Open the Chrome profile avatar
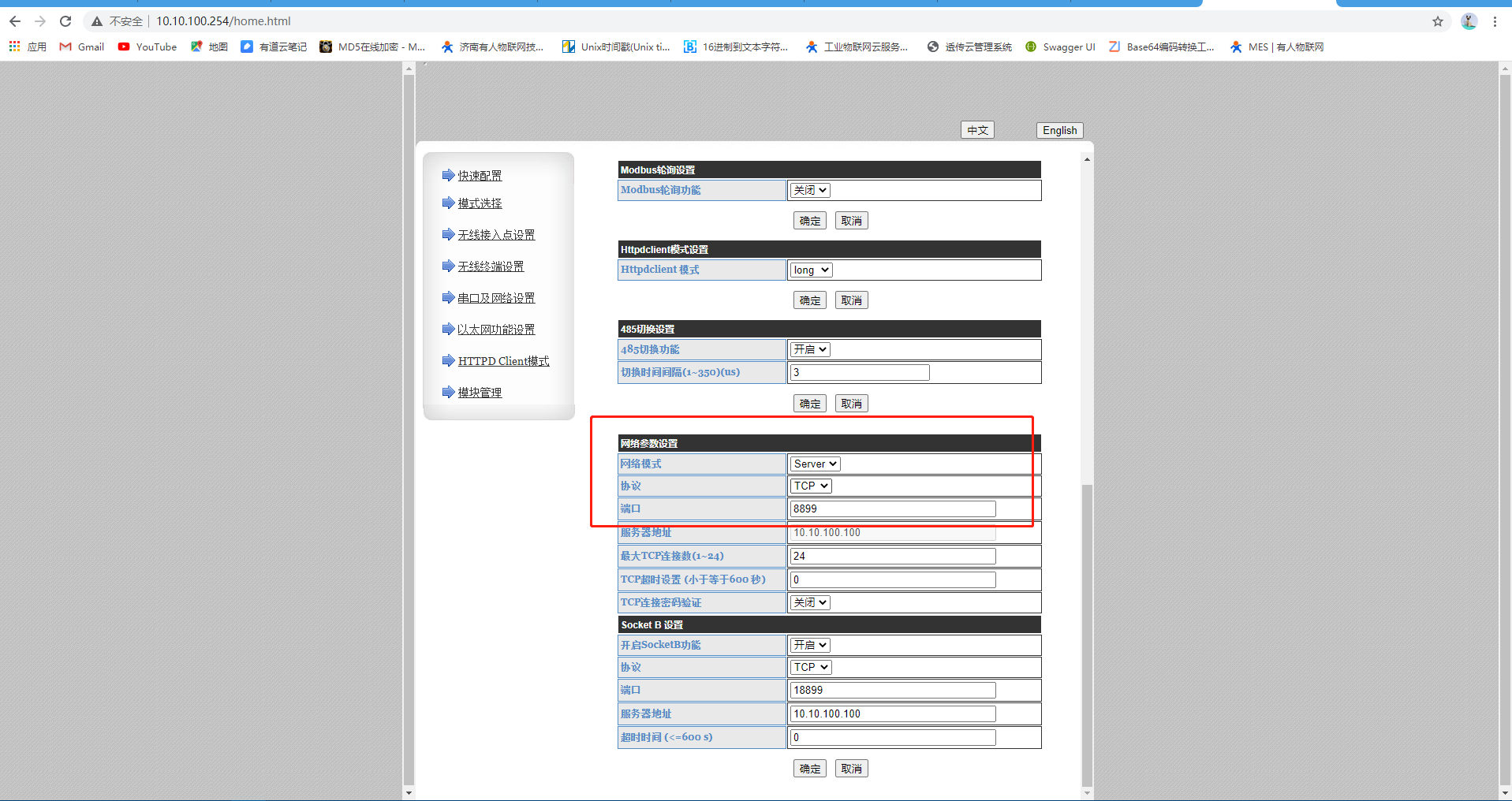The height and width of the screenshot is (801, 1512). click(1468, 21)
